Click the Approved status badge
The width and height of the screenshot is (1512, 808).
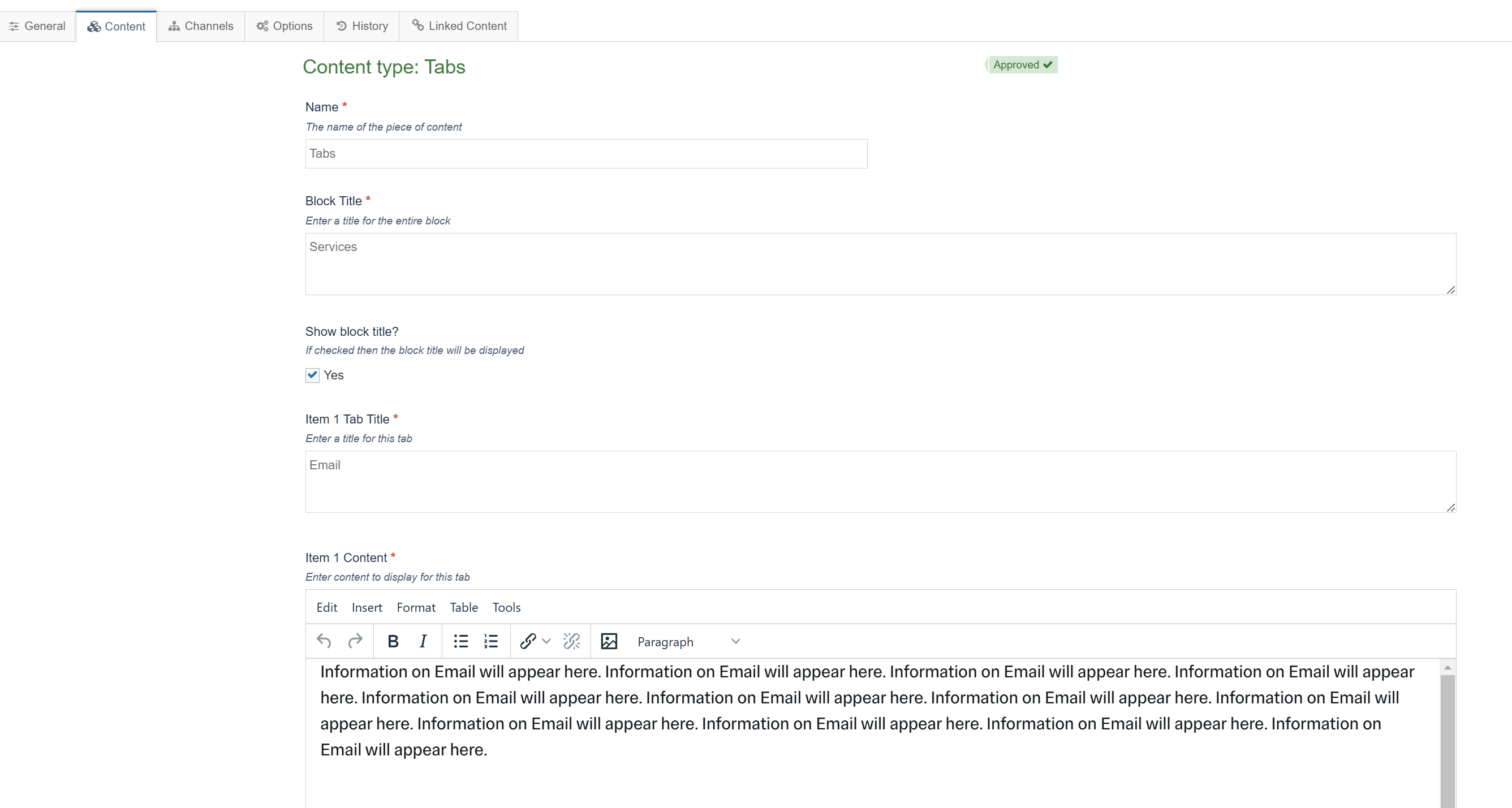[x=1022, y=64]
